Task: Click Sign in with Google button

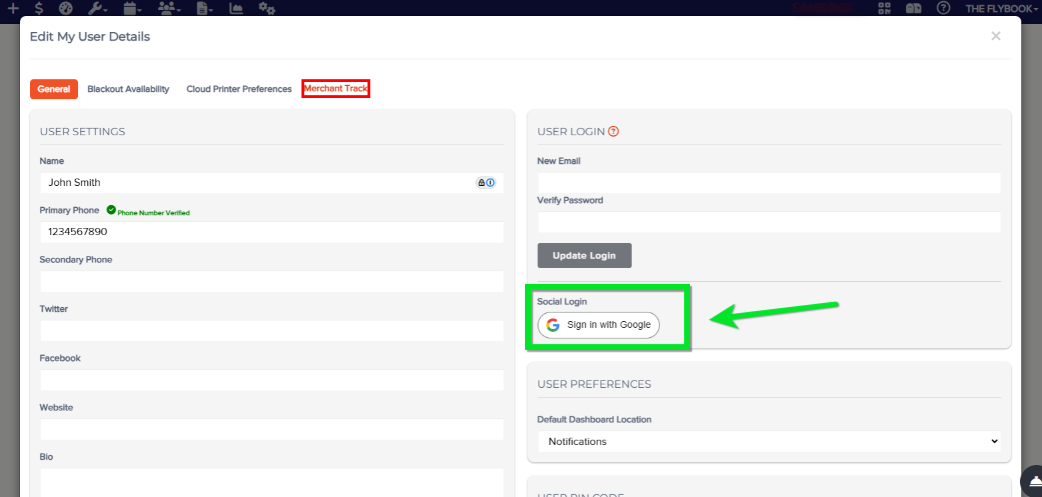Action: tap(598, 325)
